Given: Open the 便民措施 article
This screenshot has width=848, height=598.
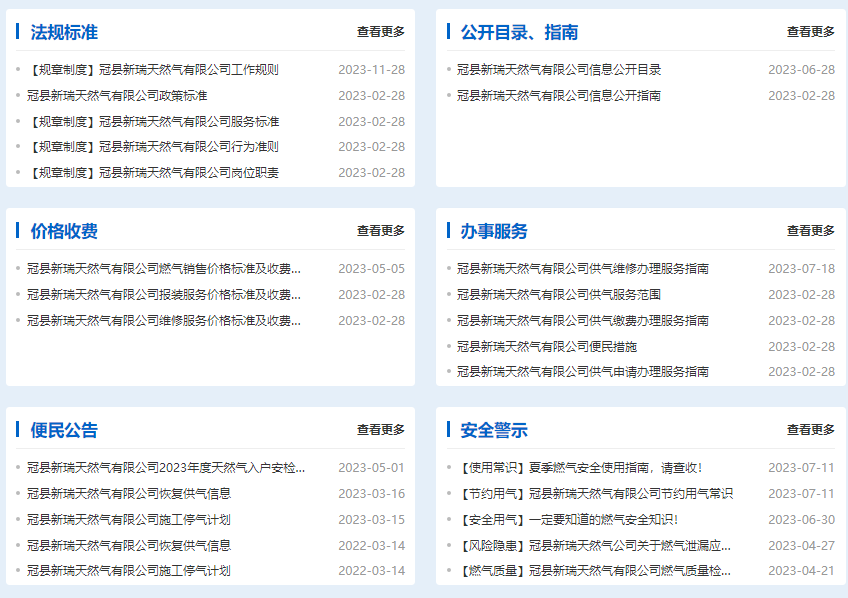Looking at the screenshot, I should [547, 347].
